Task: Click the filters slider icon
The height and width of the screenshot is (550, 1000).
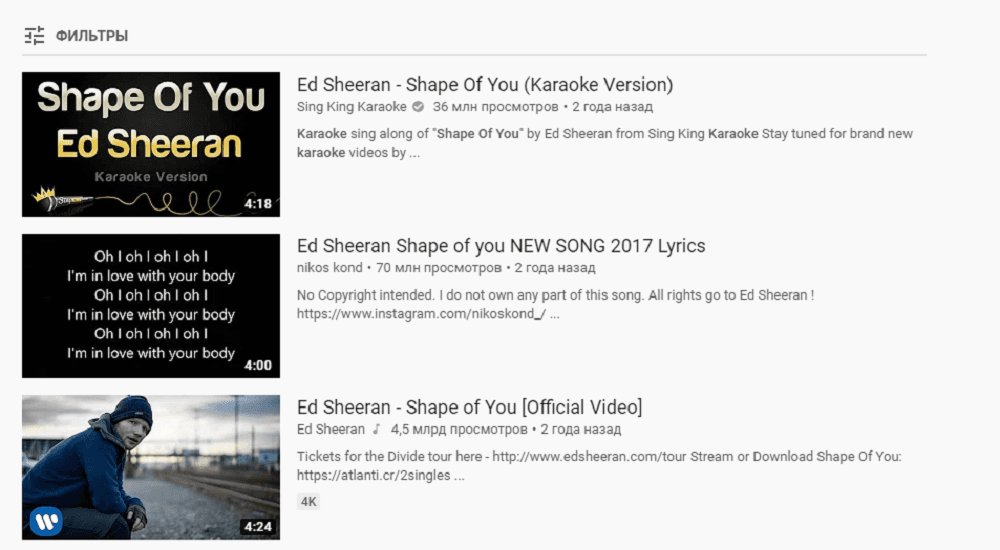Action: click(x=34, y=36)
